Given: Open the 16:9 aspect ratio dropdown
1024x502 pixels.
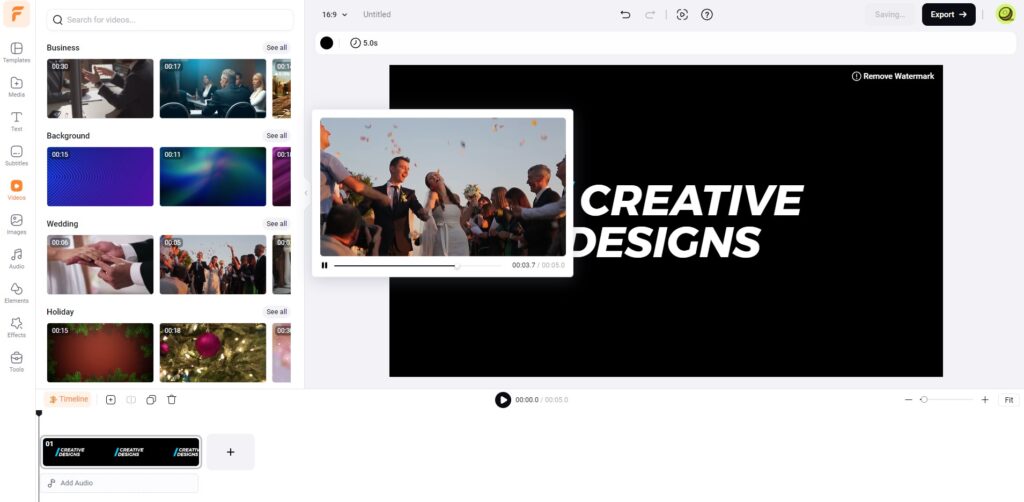Looking at the screenshot, I should pyautogui.click(x=334, y=14).
